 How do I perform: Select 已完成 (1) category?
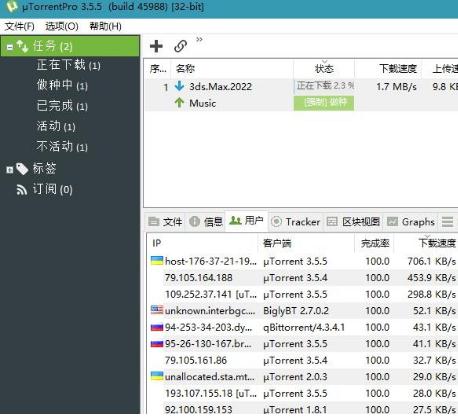click(62, 106)
